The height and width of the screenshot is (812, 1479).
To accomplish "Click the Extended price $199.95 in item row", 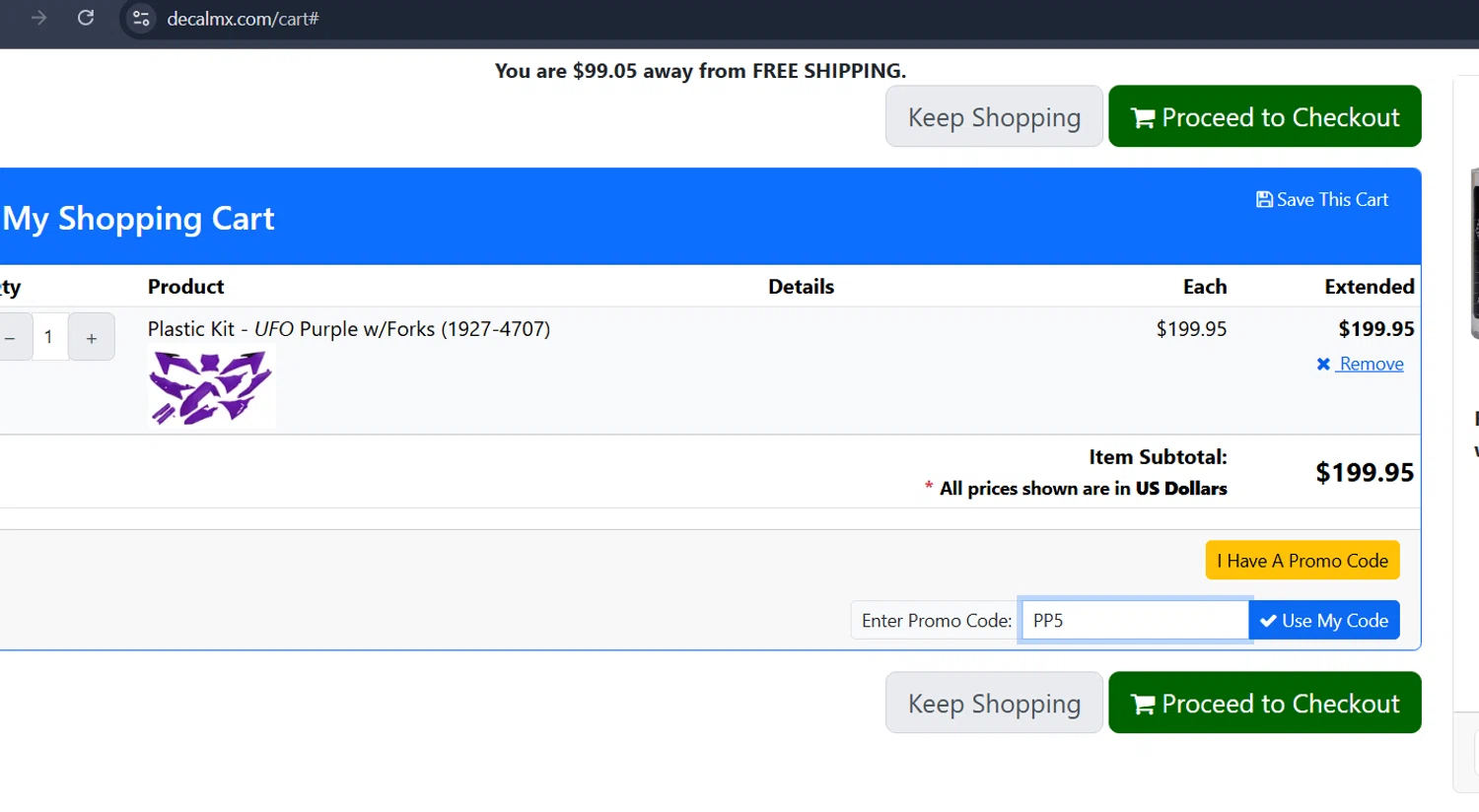I will click(x=1376, y=329).
